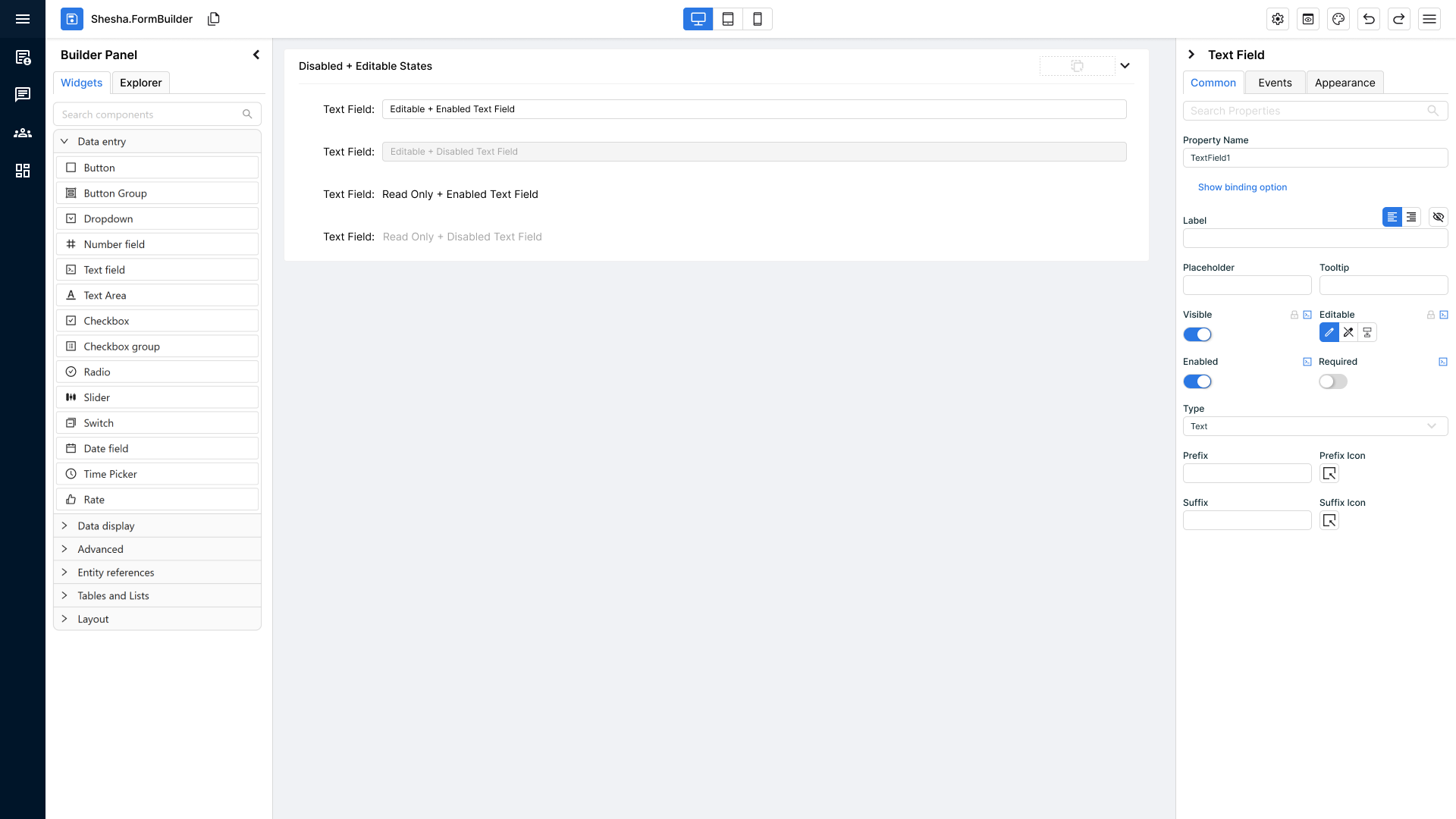The height and width of the screenshot is (819, 1456).
Task: Turn on the Required switch
Action: point(1332,381)
